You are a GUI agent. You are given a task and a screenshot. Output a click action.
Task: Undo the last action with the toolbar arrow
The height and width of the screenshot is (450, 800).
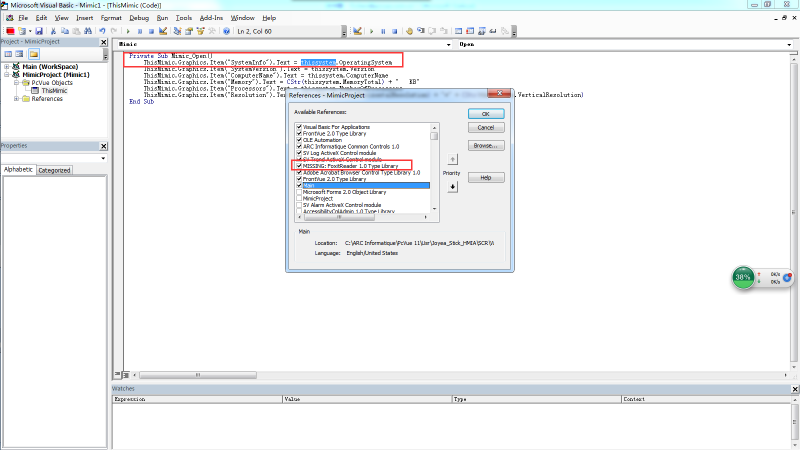(102, 31)
